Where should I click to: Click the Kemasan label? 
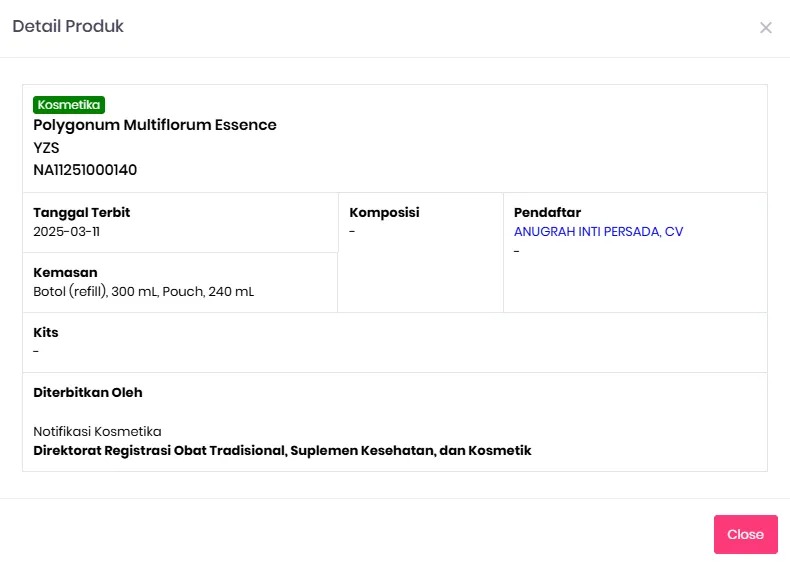[x=65, y=273]
